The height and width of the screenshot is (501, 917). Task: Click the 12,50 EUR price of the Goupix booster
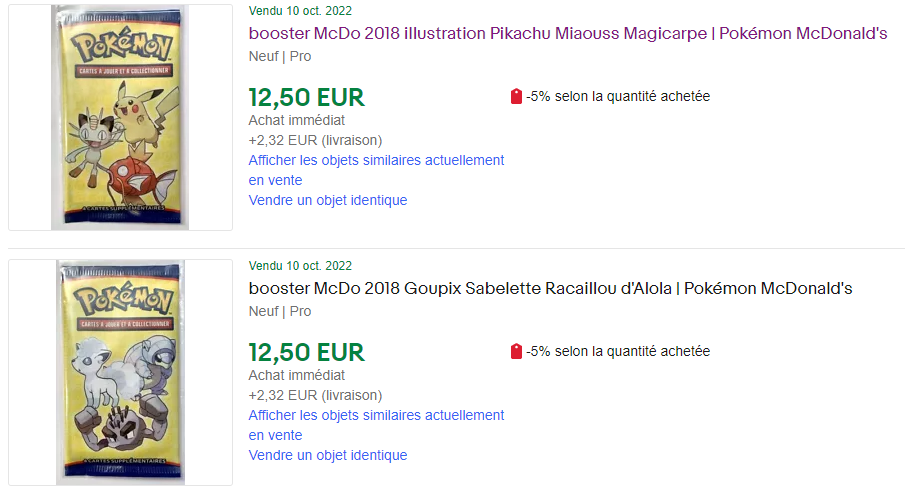[306, 353]
